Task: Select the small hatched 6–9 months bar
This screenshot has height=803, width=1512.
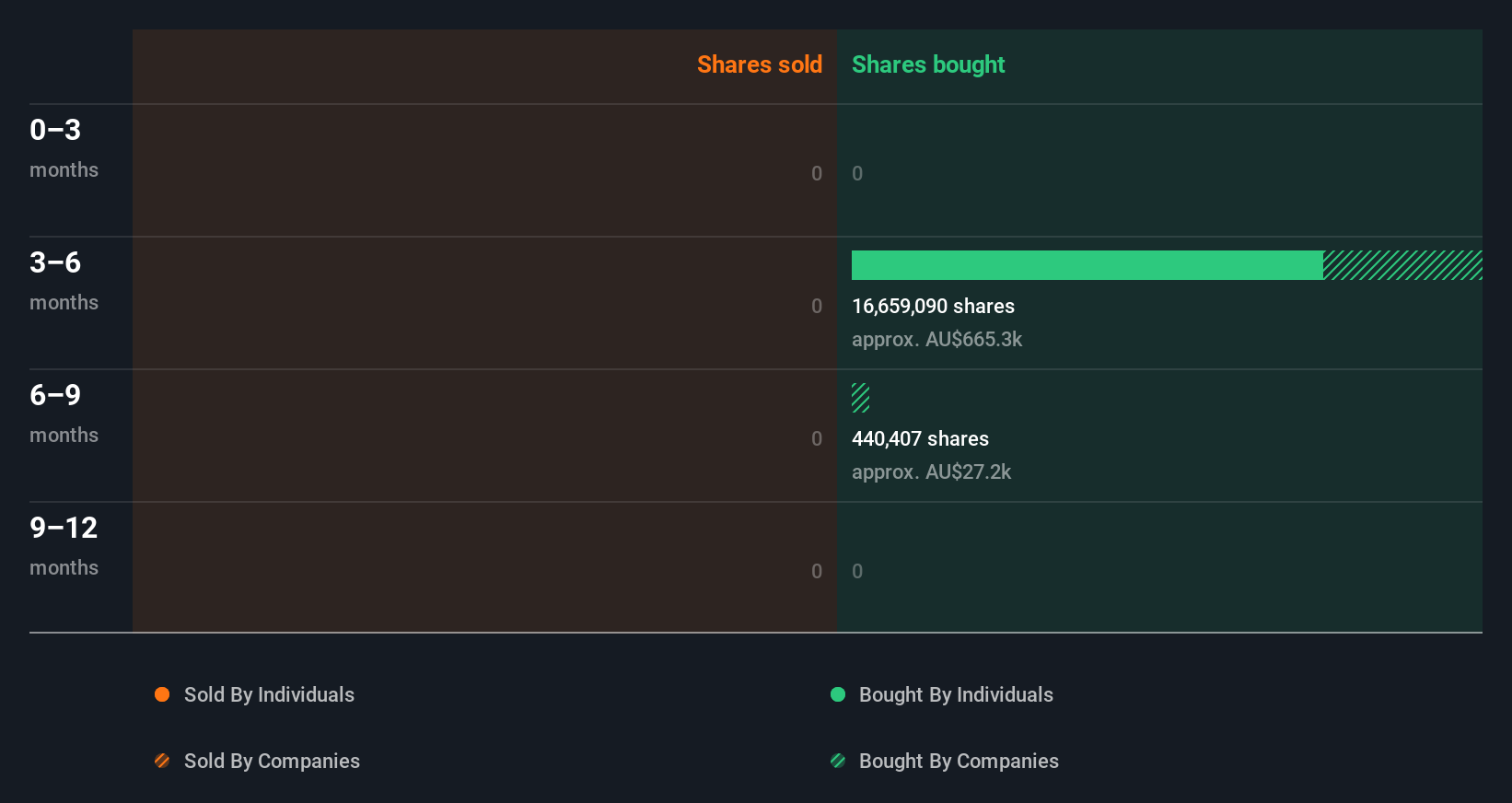Action: click(860, 398)
